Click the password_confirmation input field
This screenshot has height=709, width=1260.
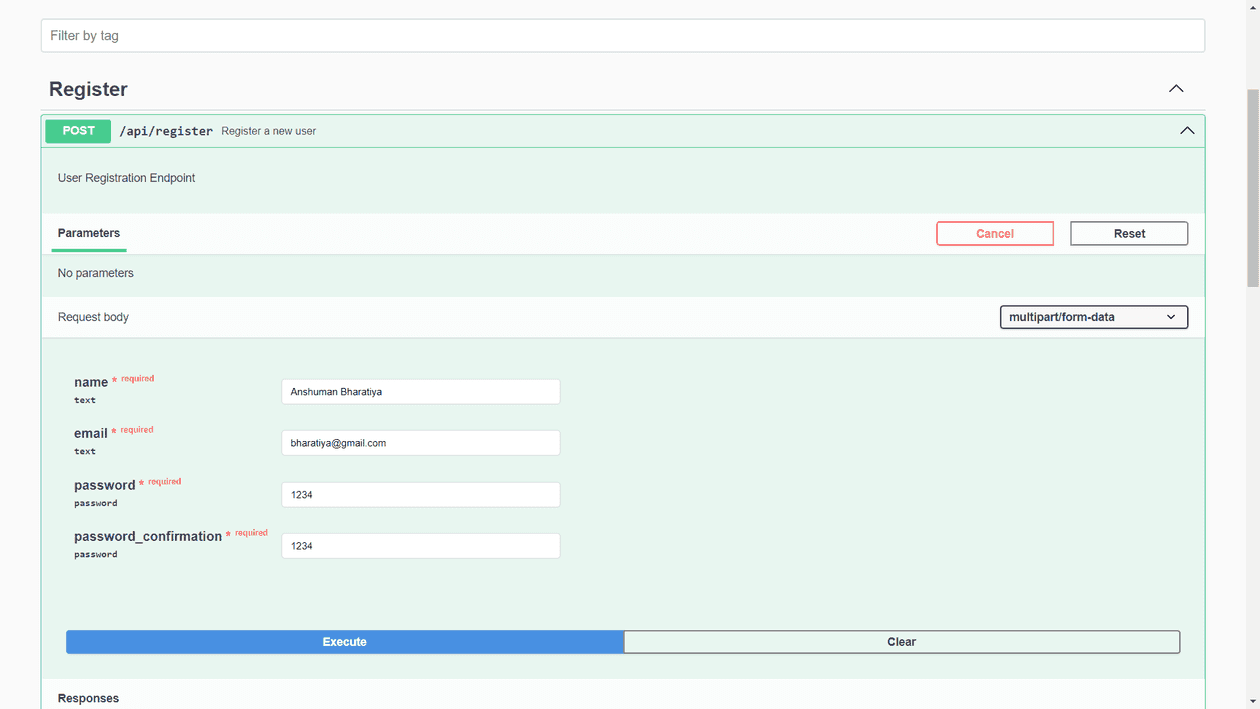point(420,545)
